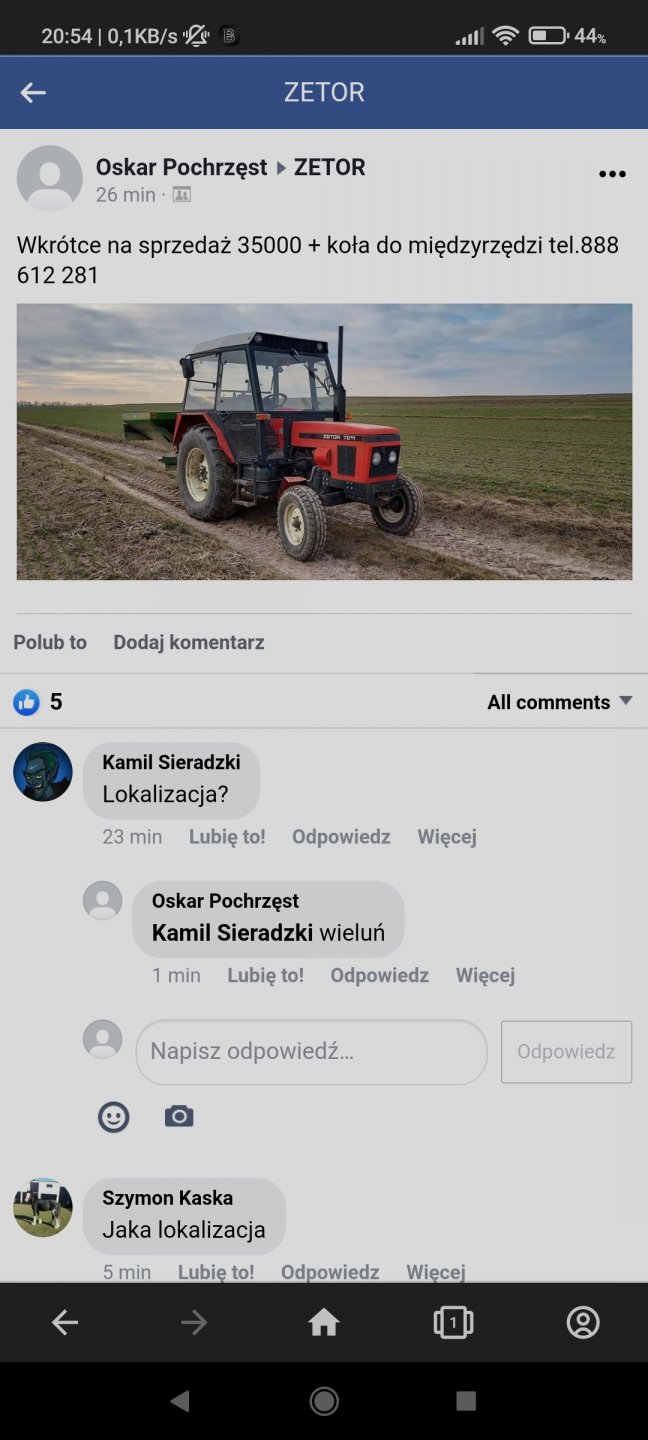Viewport: 648px width, 1440px height.
Task: Tap the blue like reaction icon
Action: 26,702
